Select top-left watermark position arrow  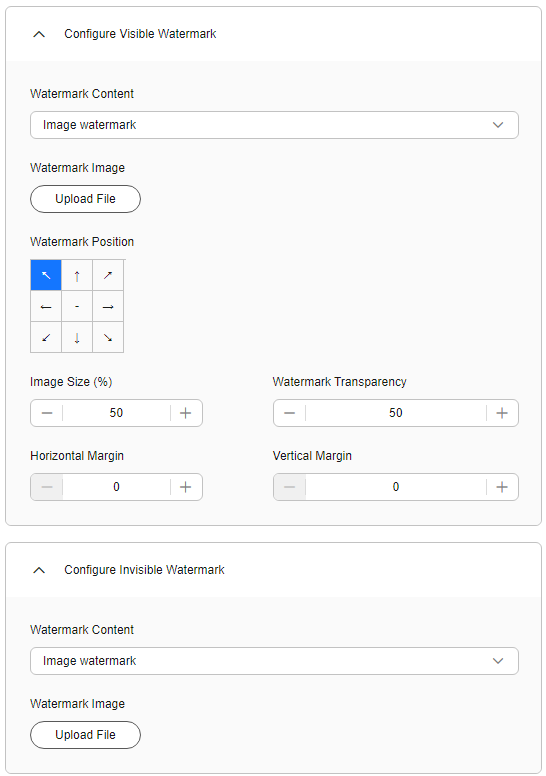46,275
